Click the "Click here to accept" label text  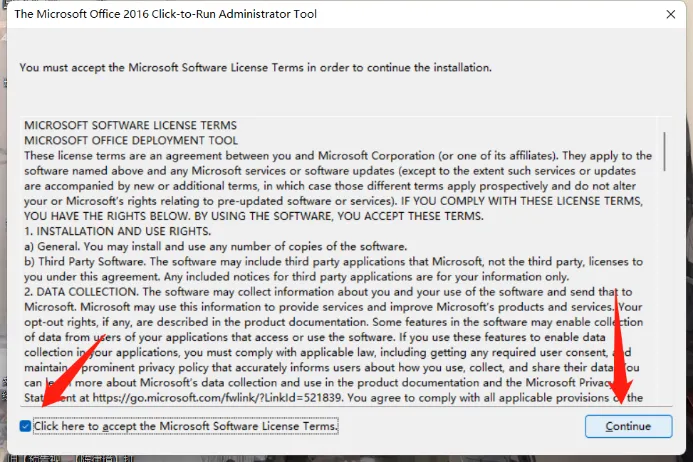tap(185, 427)
